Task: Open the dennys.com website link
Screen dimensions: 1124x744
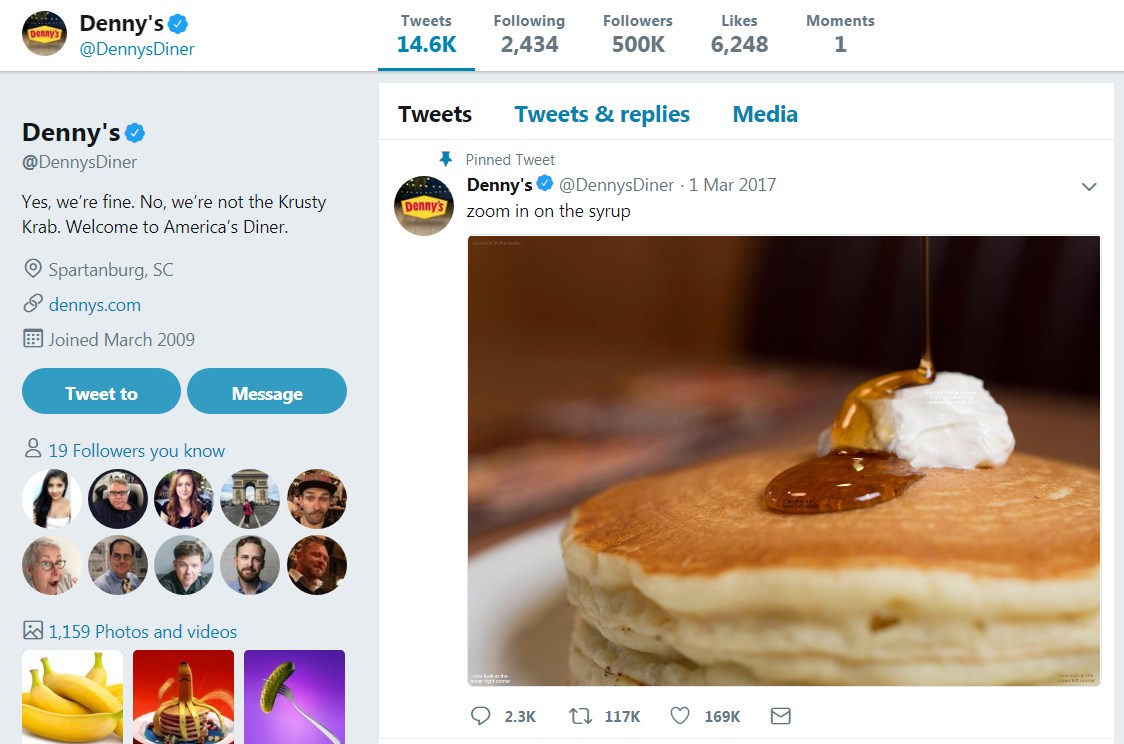Action: (x=95, y=305)
